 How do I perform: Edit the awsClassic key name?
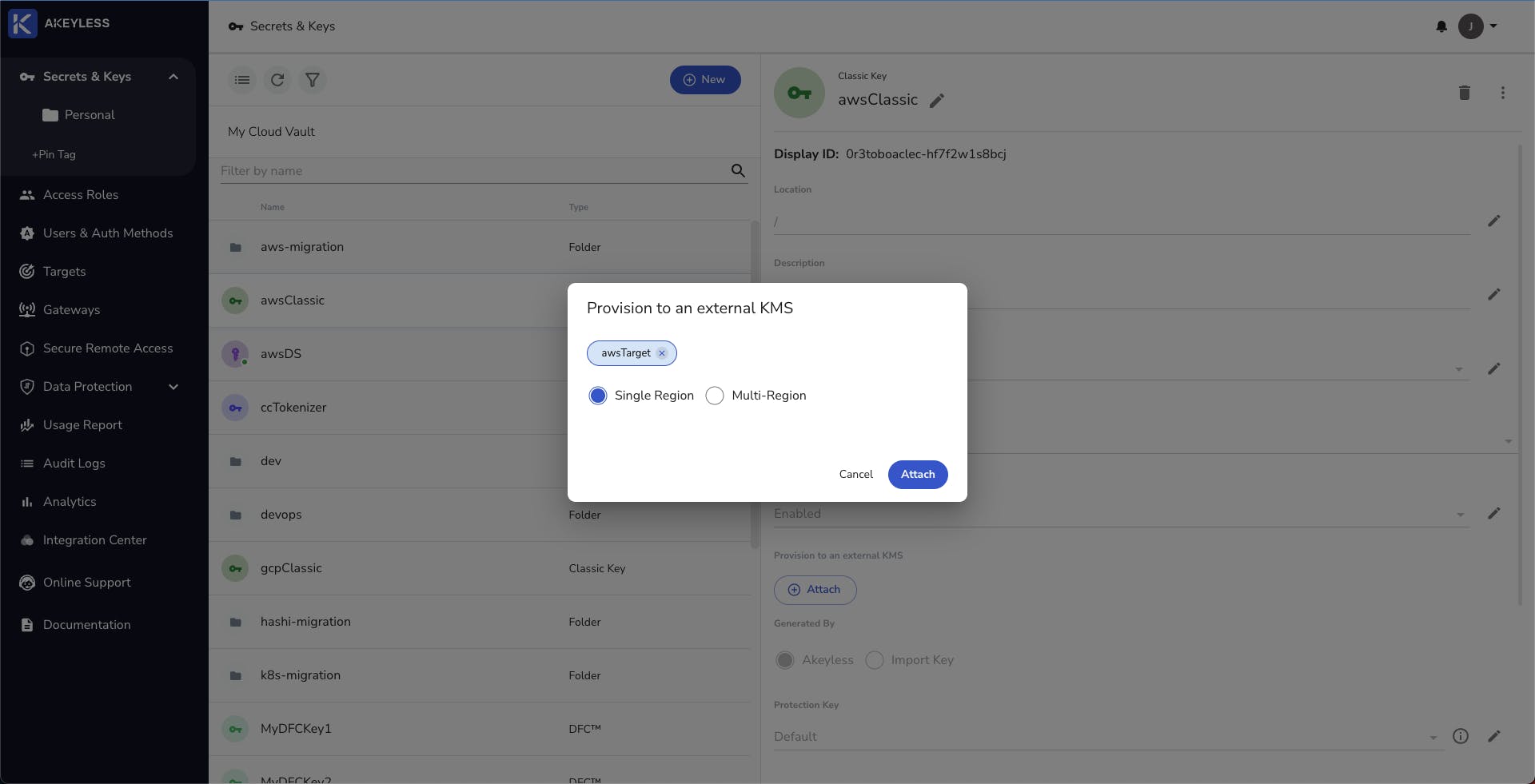(x=937, y=101)
